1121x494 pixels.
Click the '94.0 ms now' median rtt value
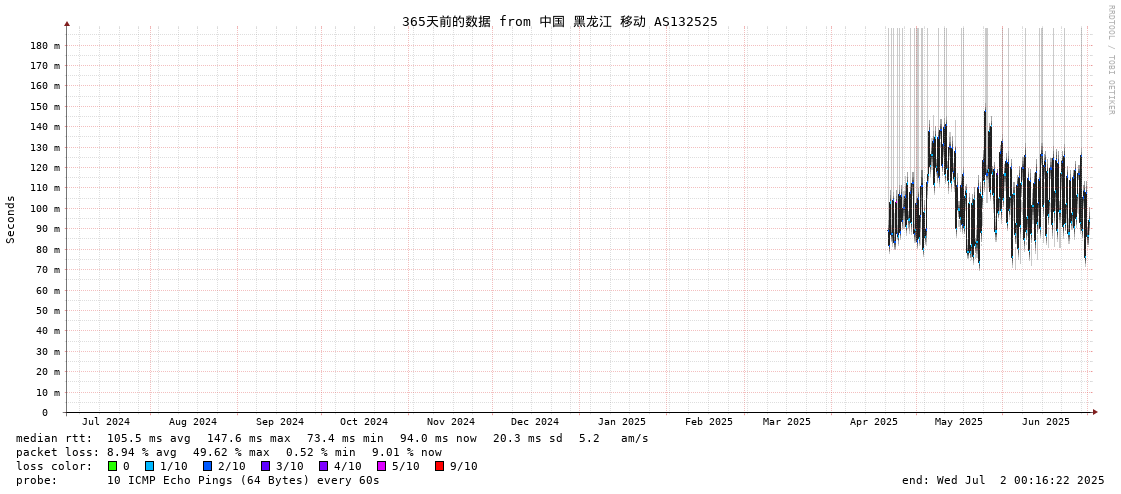point(438,438)
